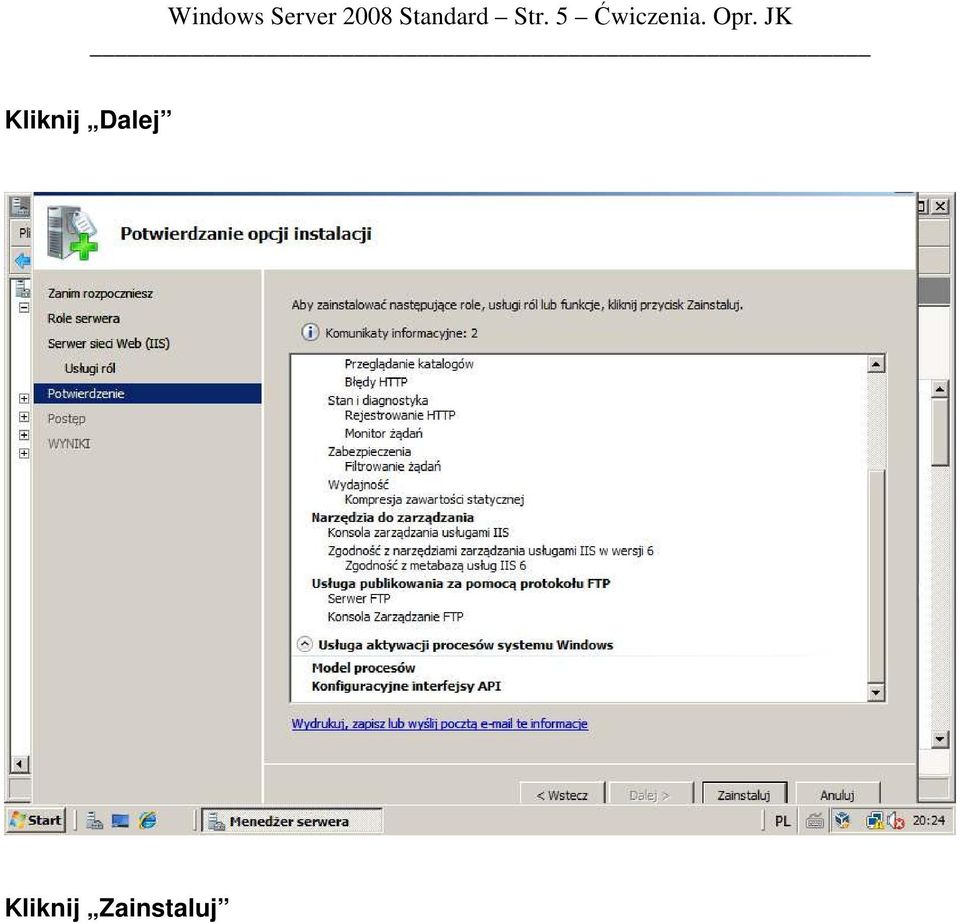Select Zanim rozpoczniesz wizard step

(100, 293)
